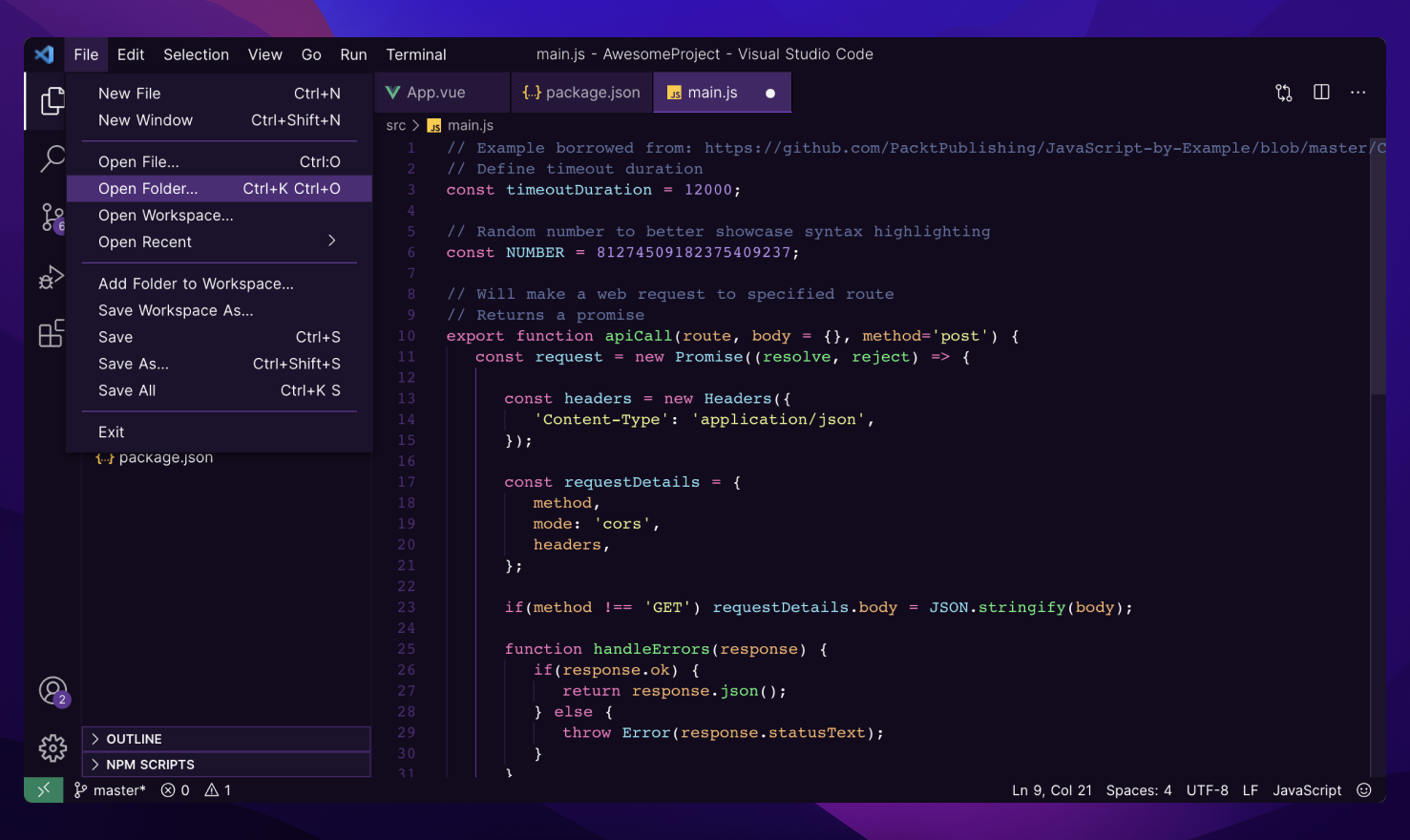1410x840 pixels.
Task: Click the feedback smiley icon
Action: [1364, 790]
